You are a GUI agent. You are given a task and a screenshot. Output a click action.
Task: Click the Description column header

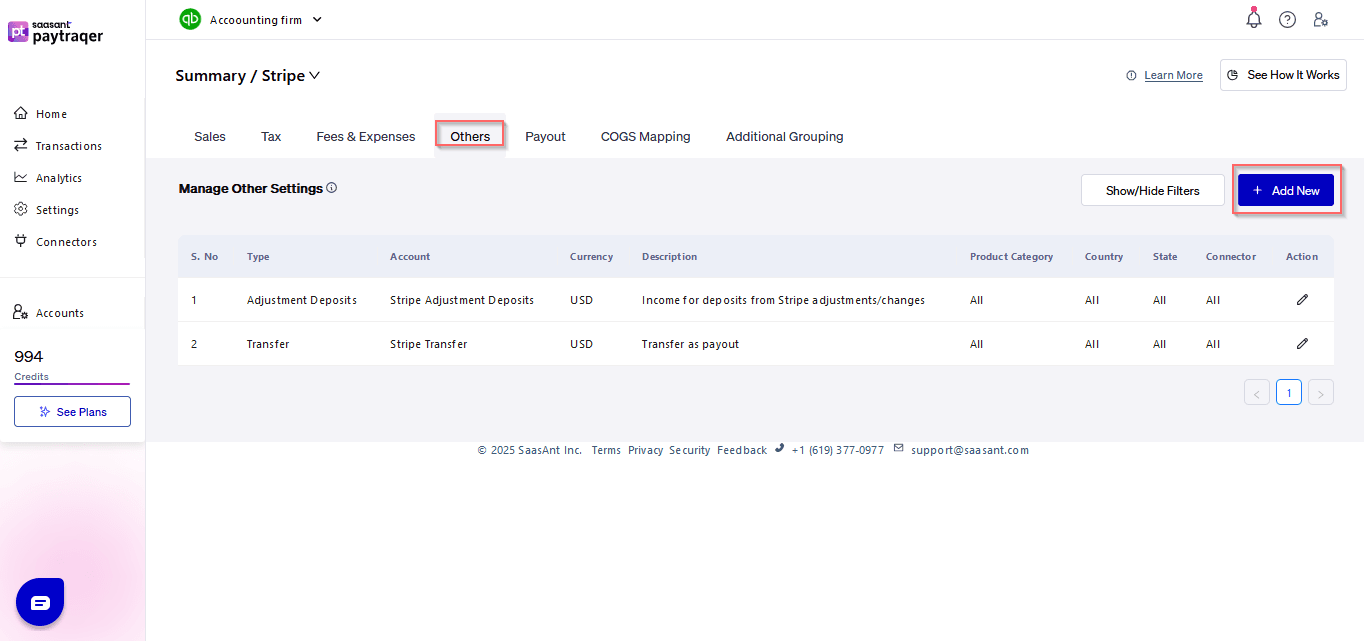point(669,257)
